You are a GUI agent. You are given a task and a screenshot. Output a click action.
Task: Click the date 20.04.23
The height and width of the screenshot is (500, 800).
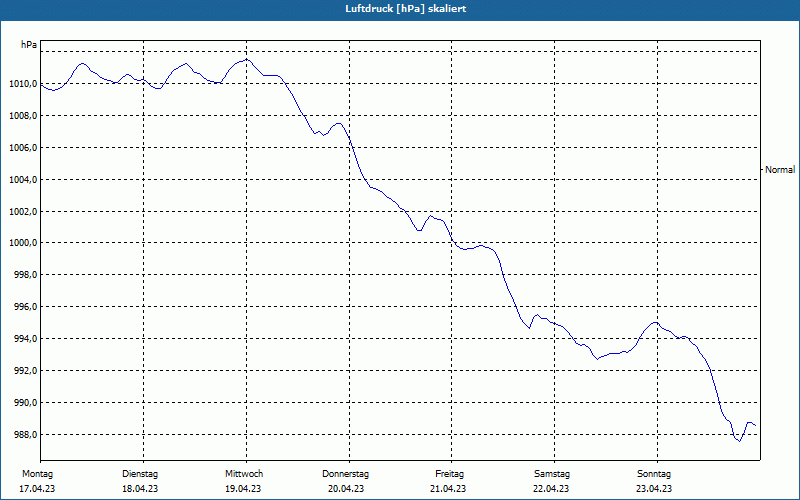pos(346,489)
